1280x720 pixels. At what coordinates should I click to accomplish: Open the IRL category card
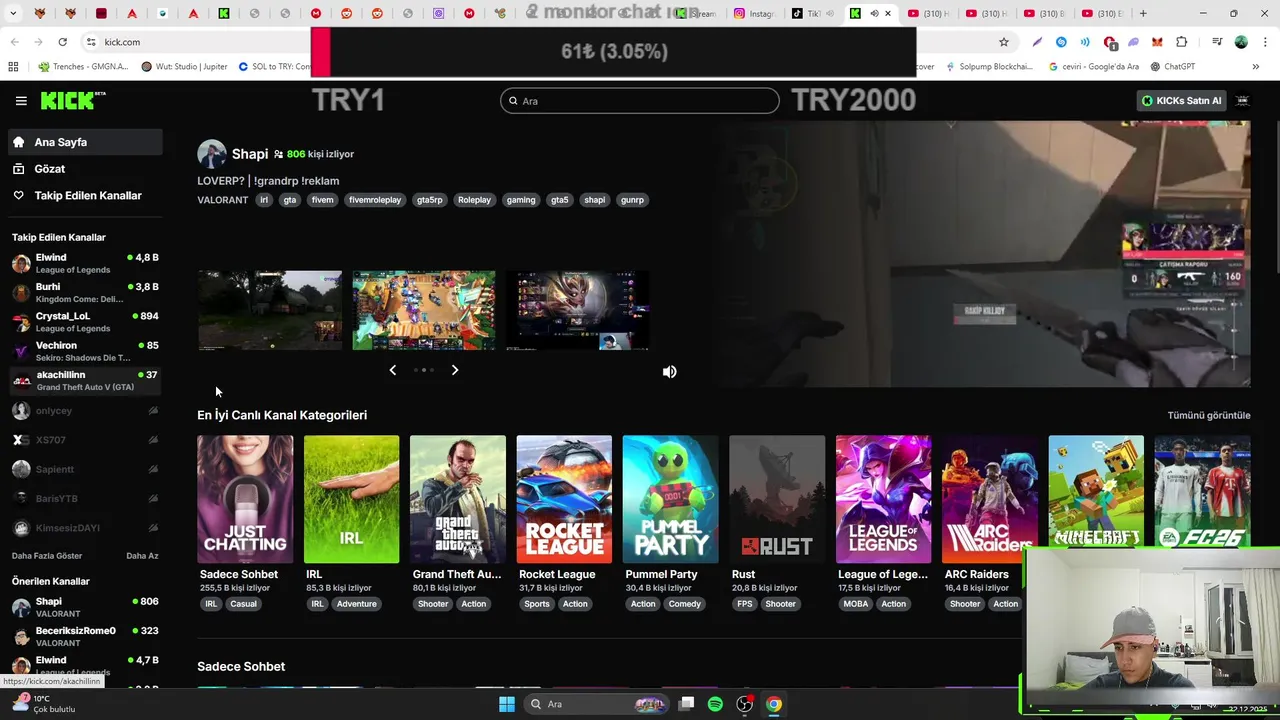[351, 499]
